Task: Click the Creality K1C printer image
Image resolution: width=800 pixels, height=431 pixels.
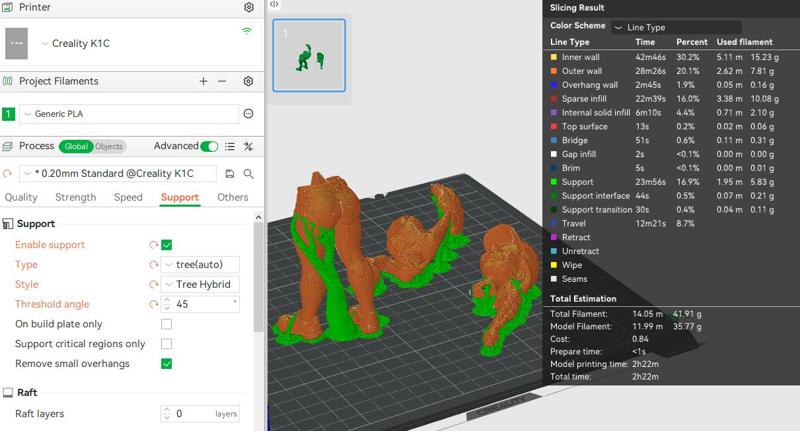Action: [16, 43]
